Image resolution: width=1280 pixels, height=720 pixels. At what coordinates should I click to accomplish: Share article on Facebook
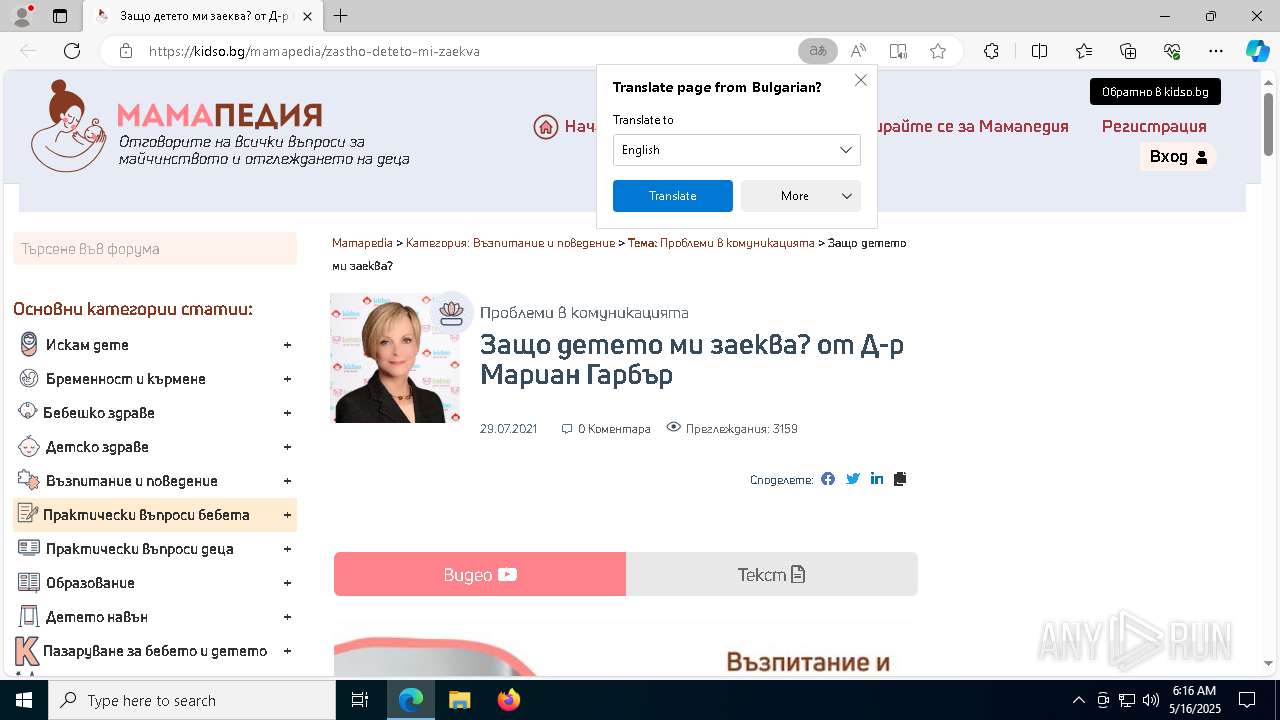828,479
